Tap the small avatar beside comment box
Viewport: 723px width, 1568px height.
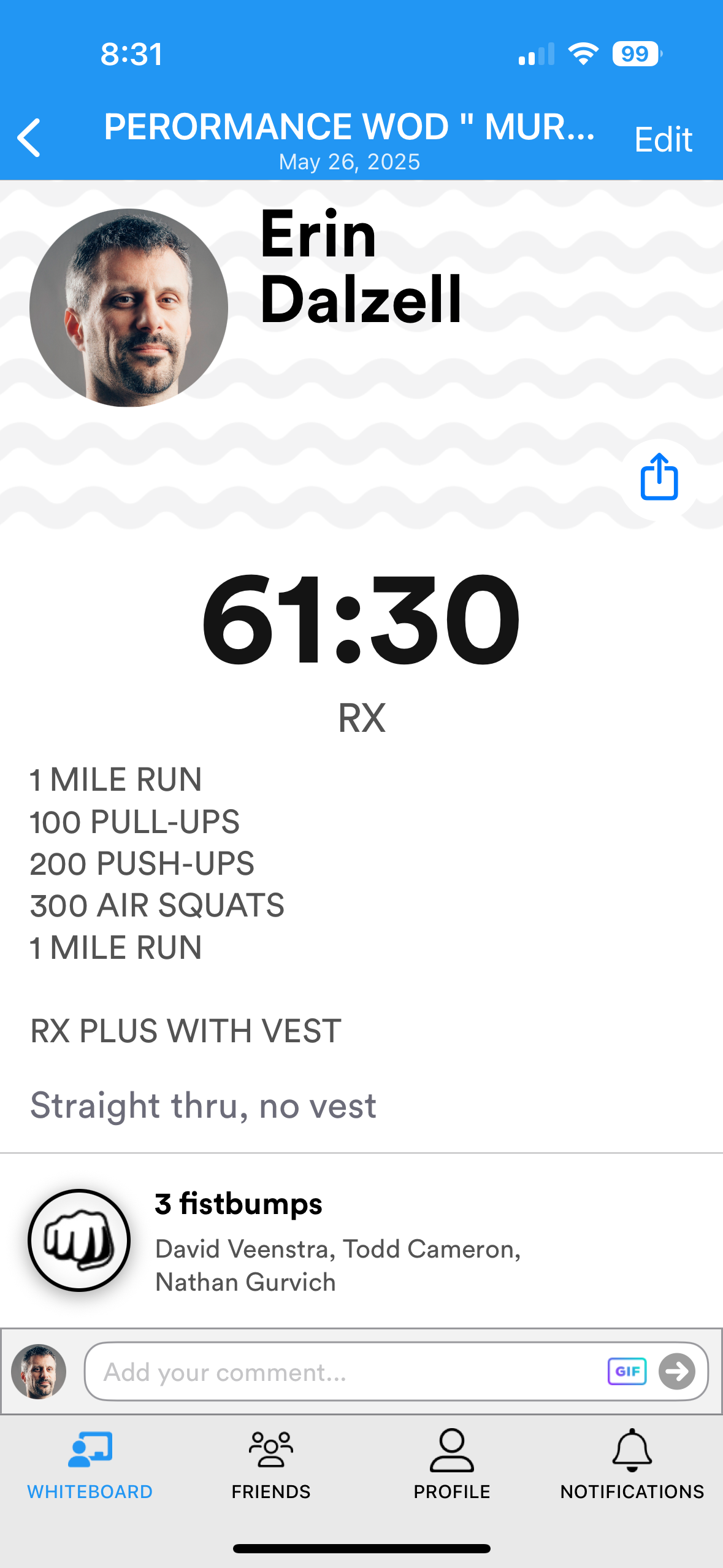[39, 1372]
